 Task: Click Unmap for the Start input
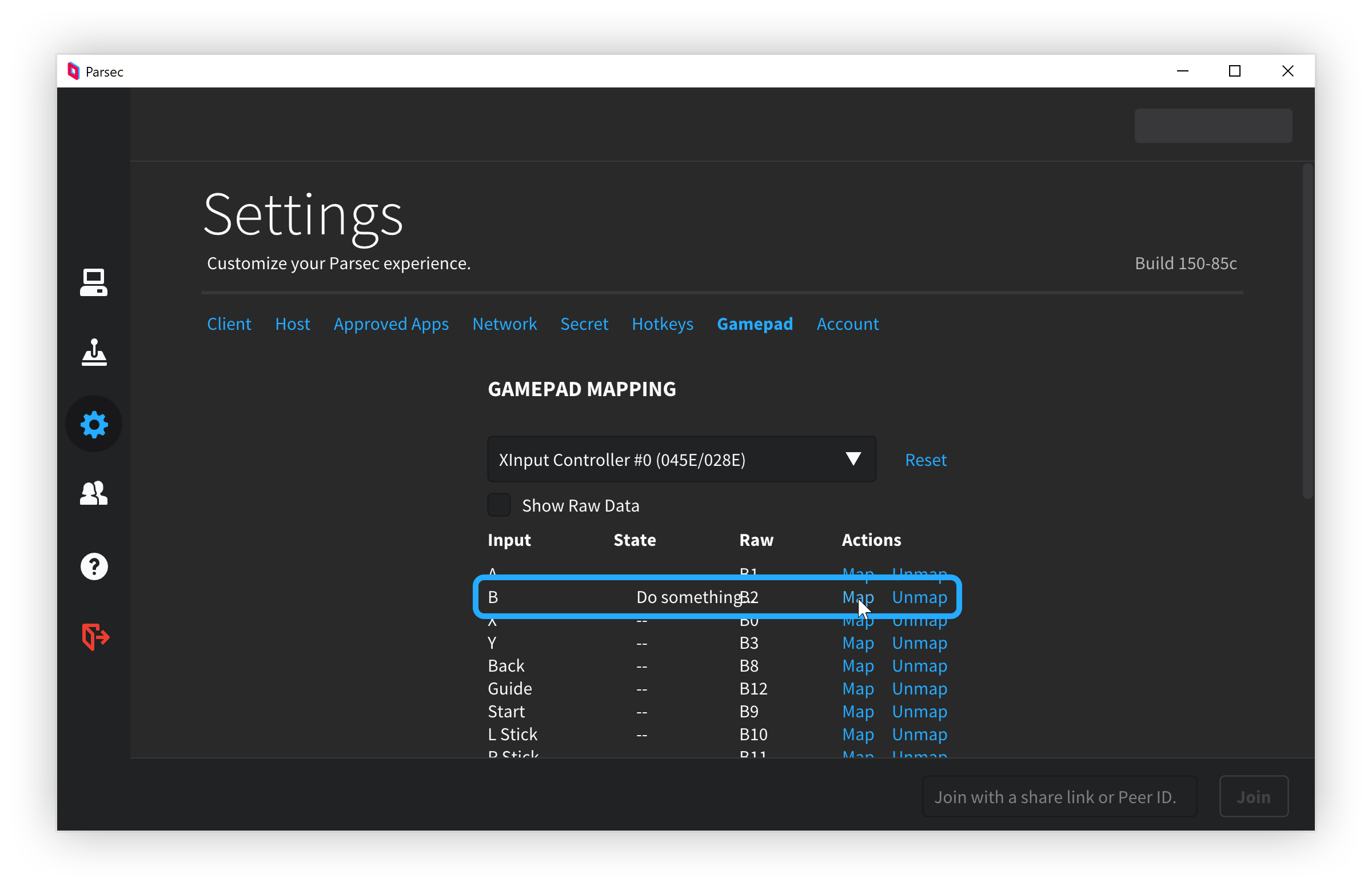(919, 712)
